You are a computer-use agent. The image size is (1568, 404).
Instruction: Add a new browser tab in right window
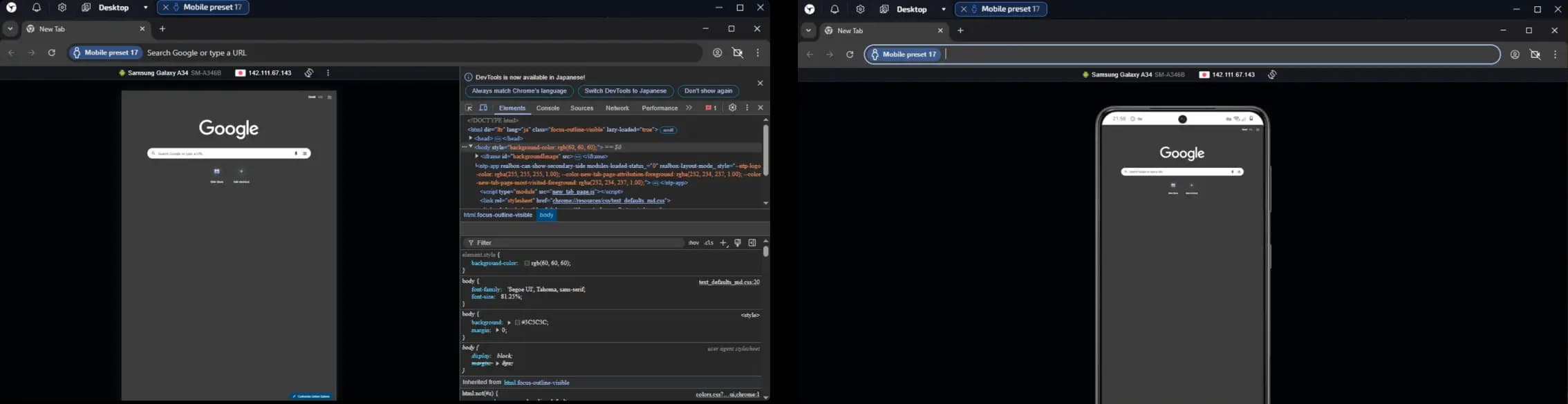coord(961,31)
